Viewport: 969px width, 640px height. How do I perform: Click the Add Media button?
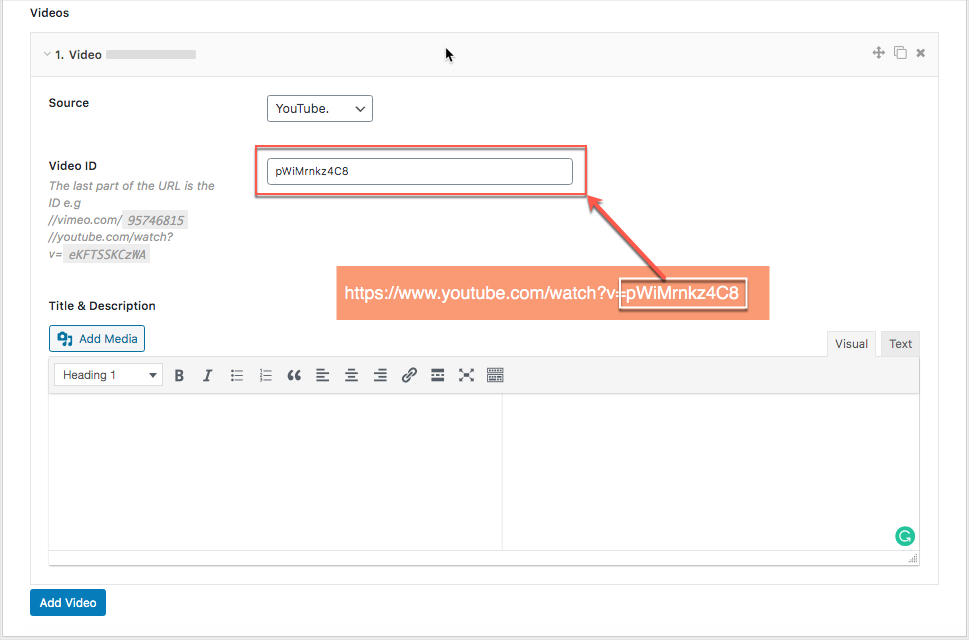[97, 339]
